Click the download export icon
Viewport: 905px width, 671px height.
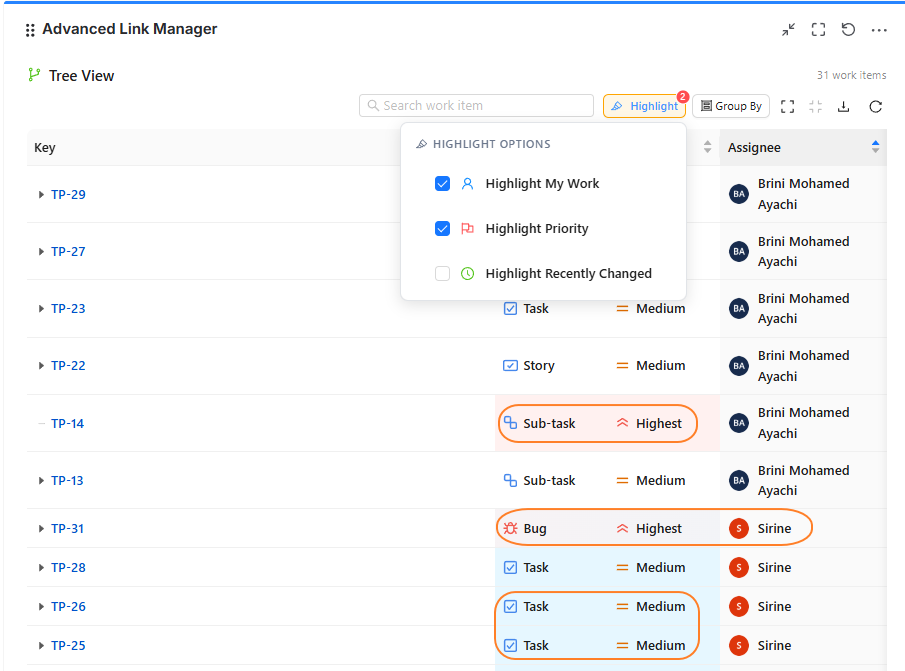pyautogui.click(x=844, y=106)
